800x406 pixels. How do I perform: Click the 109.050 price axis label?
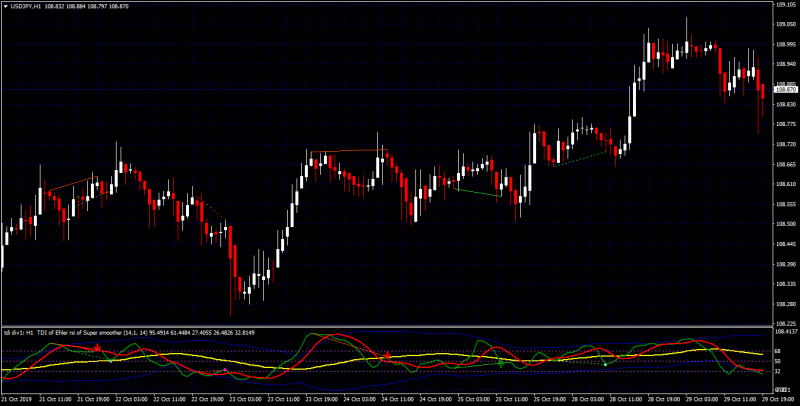[786, 24]
